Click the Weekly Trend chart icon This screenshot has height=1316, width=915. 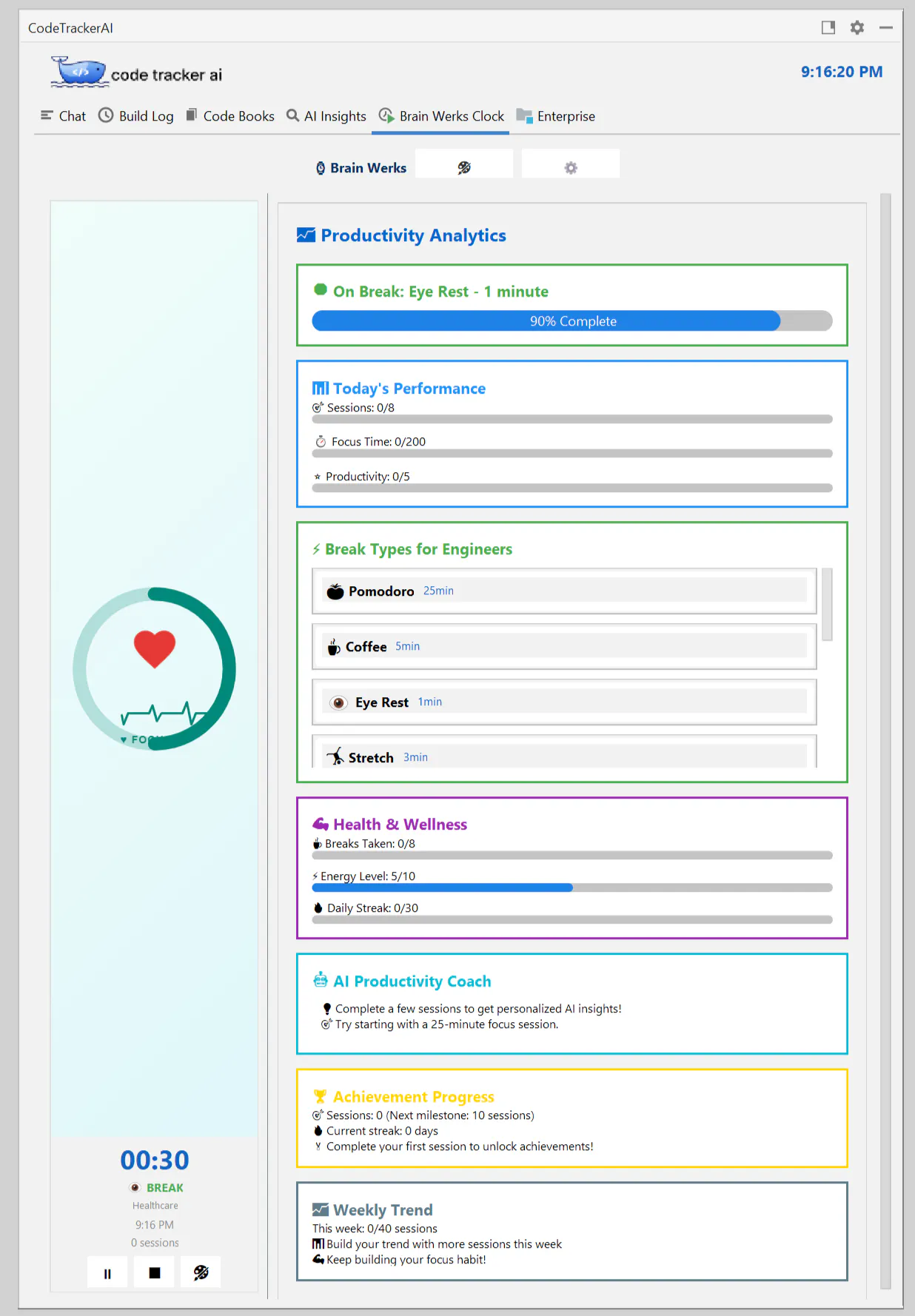click(321, 1209)
